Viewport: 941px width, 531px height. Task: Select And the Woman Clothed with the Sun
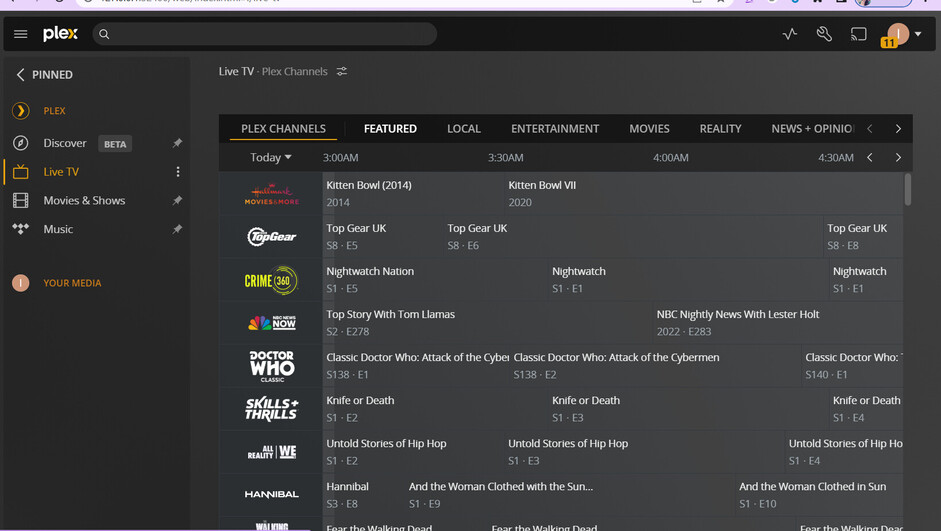[570, 495]
